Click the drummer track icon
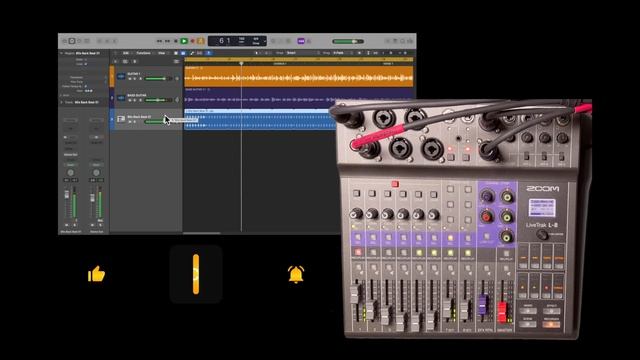This screenshot has height=360, width=640. click(121, 119)
